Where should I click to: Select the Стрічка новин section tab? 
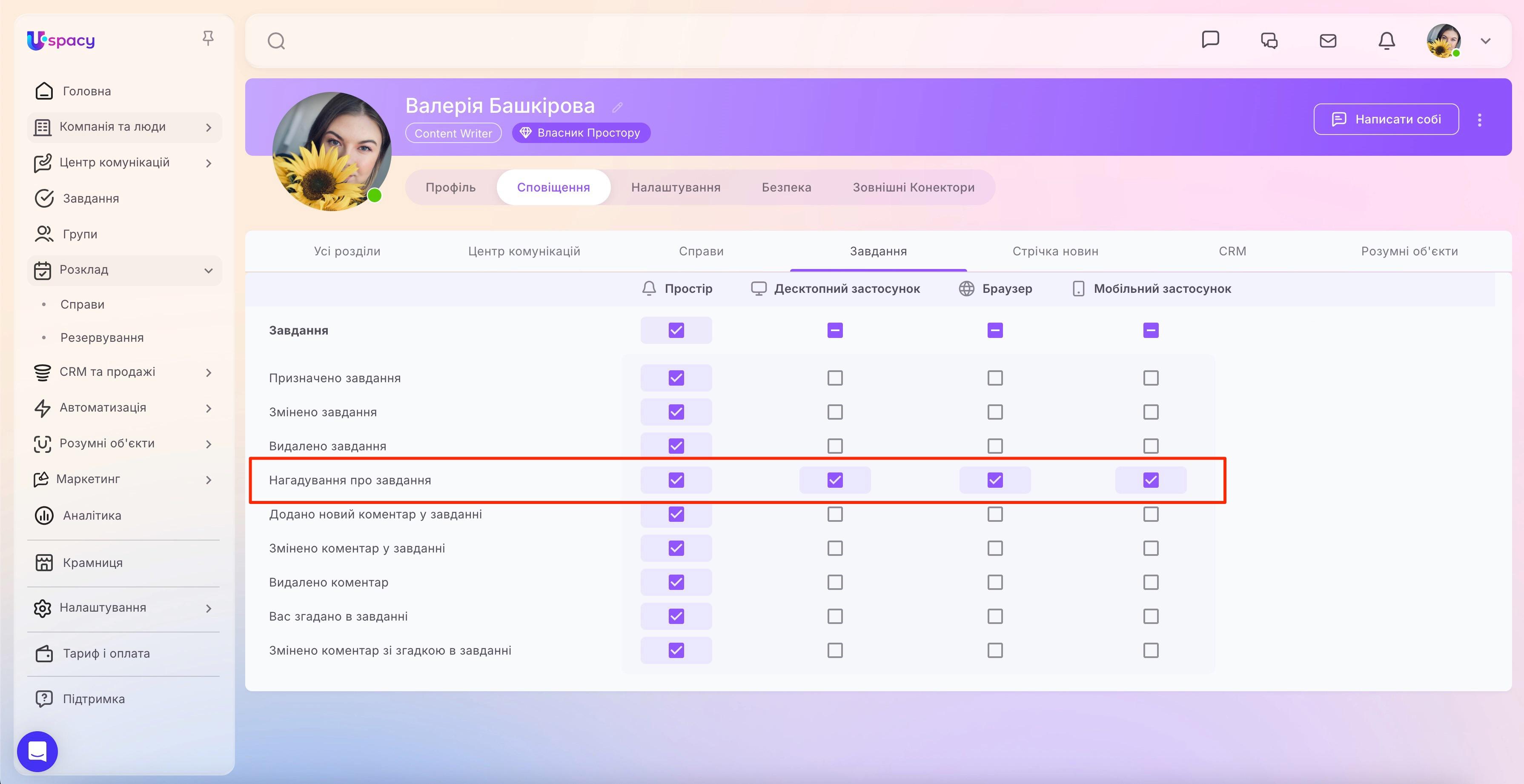[1055, 251]
